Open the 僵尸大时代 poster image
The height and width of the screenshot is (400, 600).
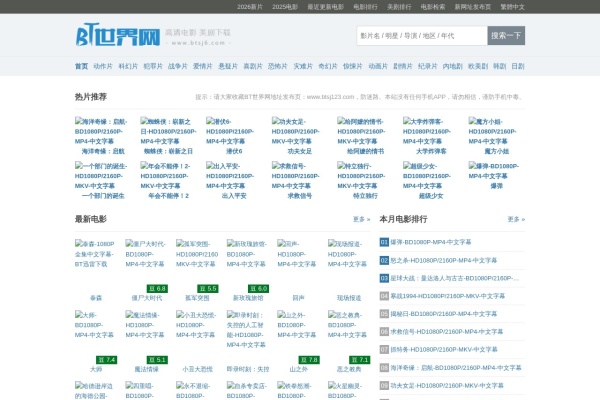click(x=145, y=254)
